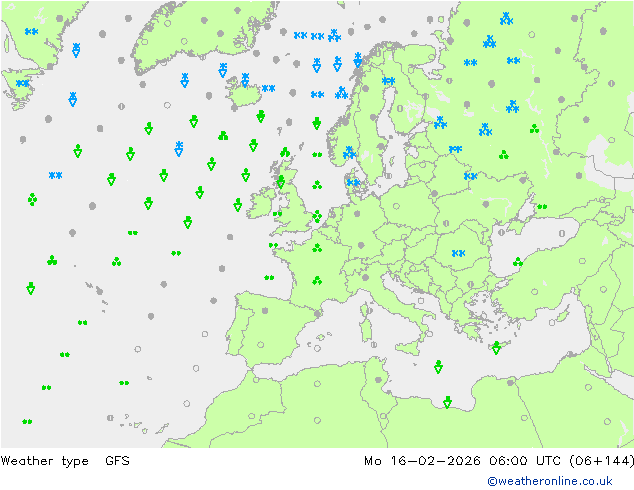Click the open circle over Poland
Image resolution: width=634 pixels, height=490 pixels.
tap(396, 207)
